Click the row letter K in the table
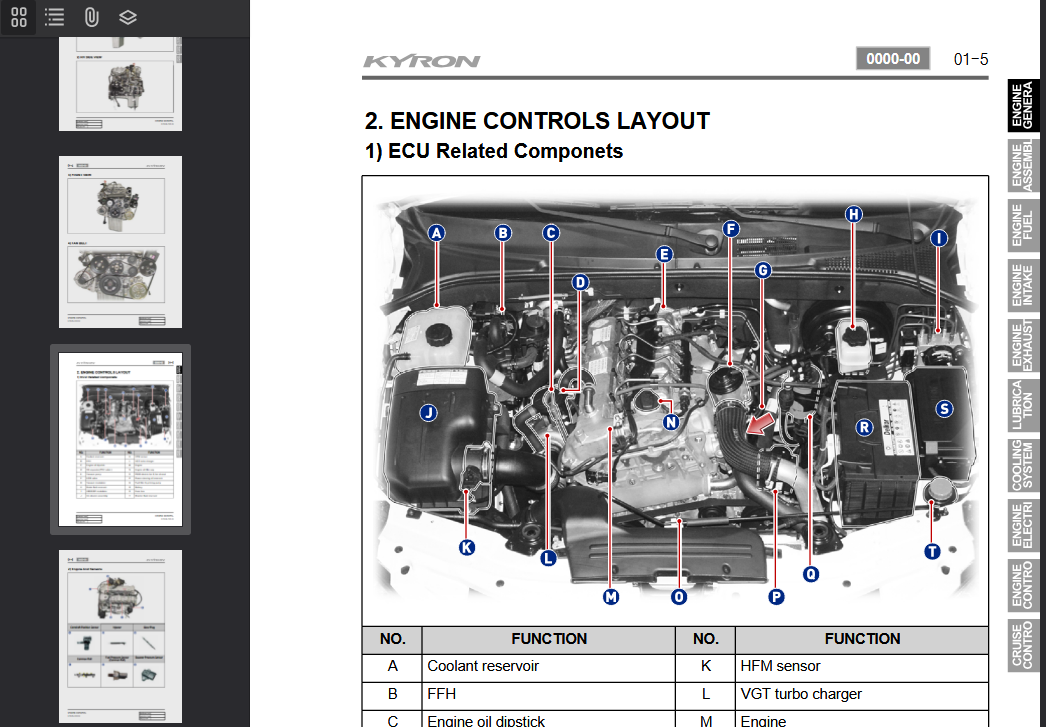The height and width of the screenshot is (727, 1046). coord(705,666)
